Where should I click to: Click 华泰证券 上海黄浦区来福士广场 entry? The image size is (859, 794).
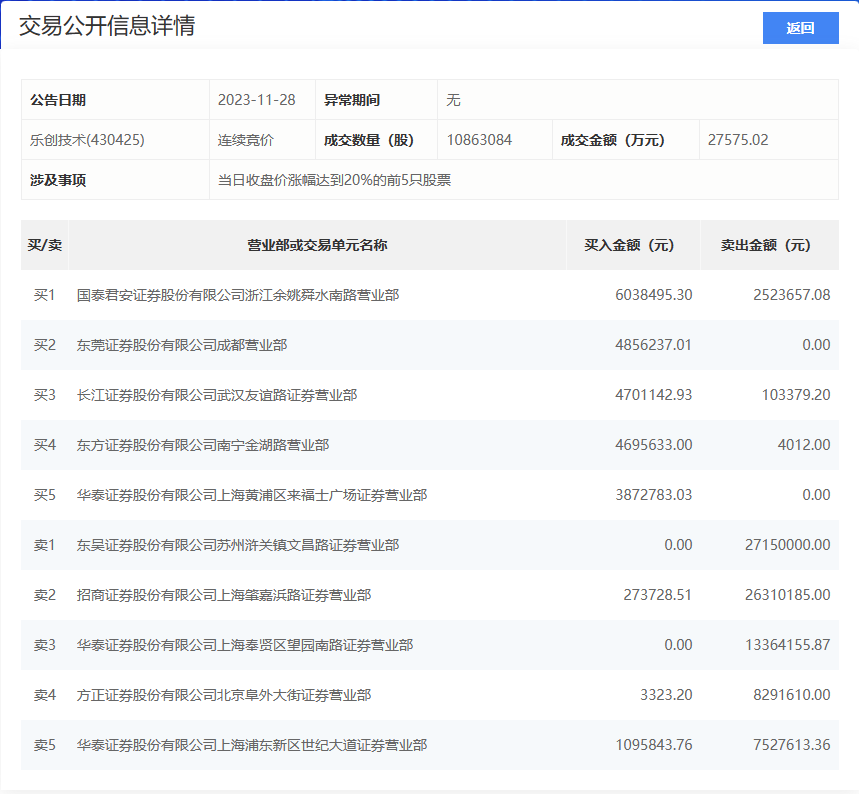click(x=252, y=495)
